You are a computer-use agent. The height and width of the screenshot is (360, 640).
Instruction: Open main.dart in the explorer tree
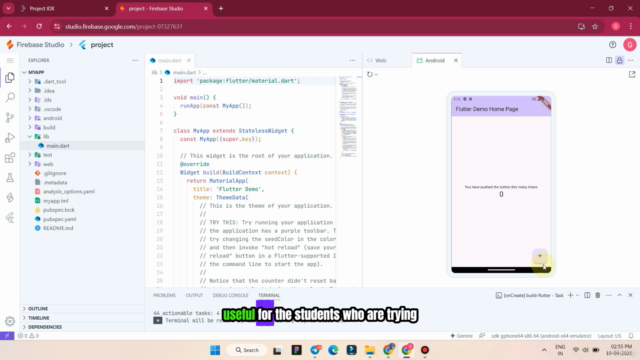tap(58, 146)
